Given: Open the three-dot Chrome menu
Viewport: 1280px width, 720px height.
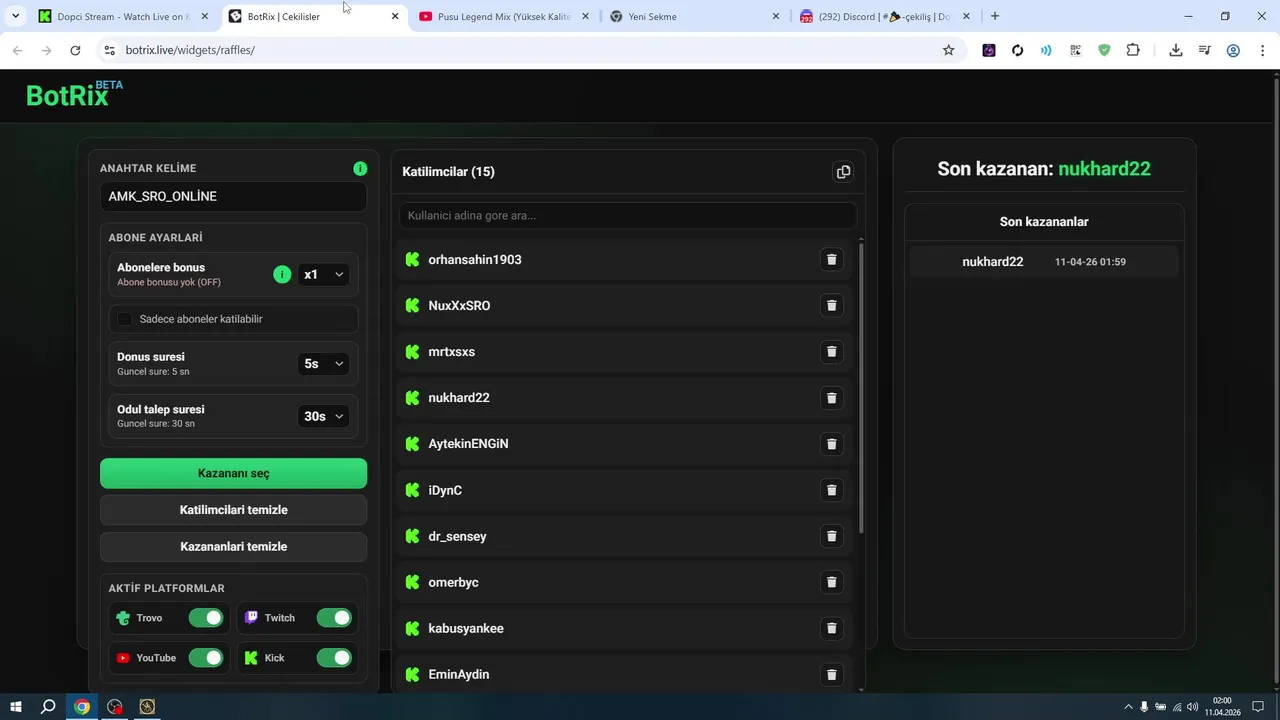Looking at the screenshot, I should [1262, 50].
